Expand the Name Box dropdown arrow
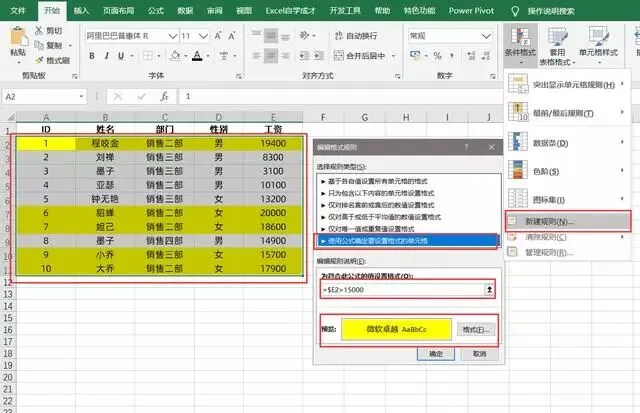Image resolution: width=640 pixels, height=413 pixels. click(x=81, y=96)
